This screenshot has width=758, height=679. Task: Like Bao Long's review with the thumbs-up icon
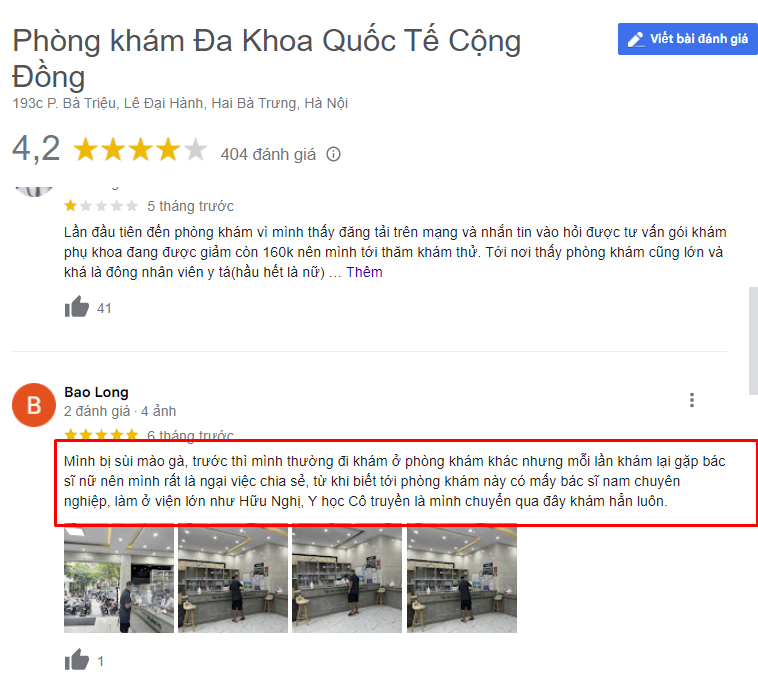[x=77, y=659]
